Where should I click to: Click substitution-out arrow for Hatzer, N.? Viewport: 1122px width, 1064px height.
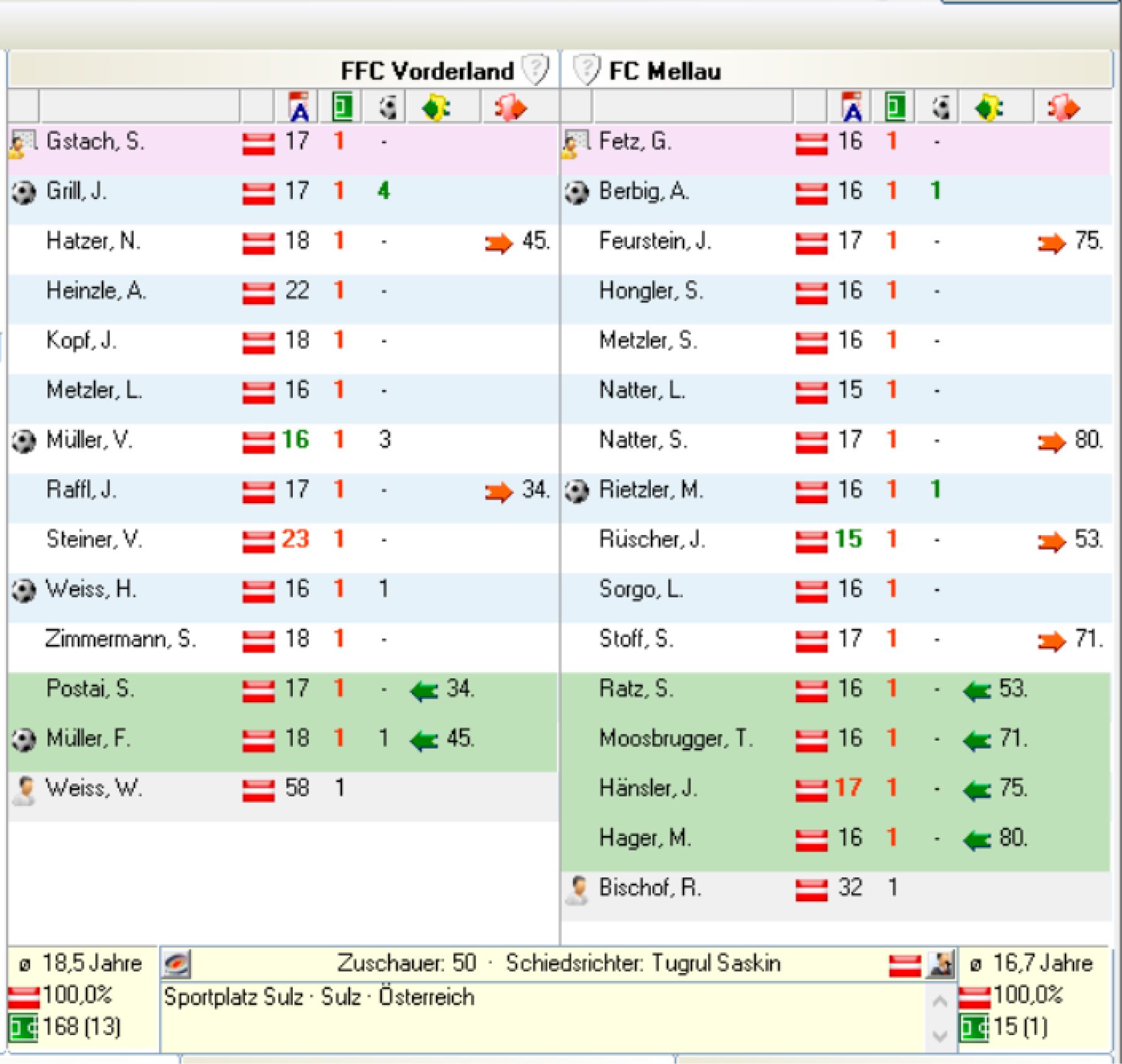click(499, 243)
